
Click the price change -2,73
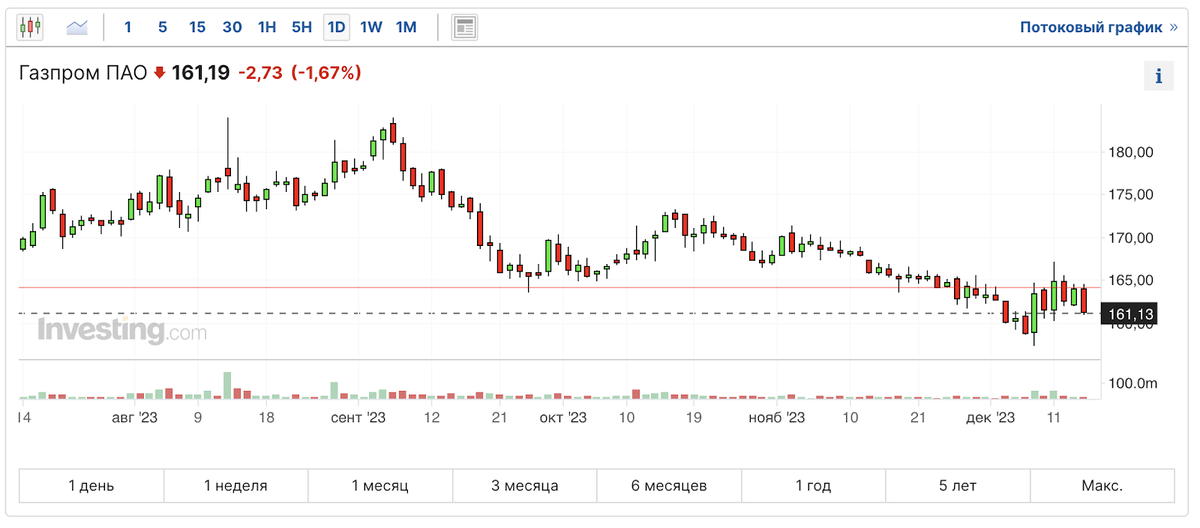coord(260,73)
